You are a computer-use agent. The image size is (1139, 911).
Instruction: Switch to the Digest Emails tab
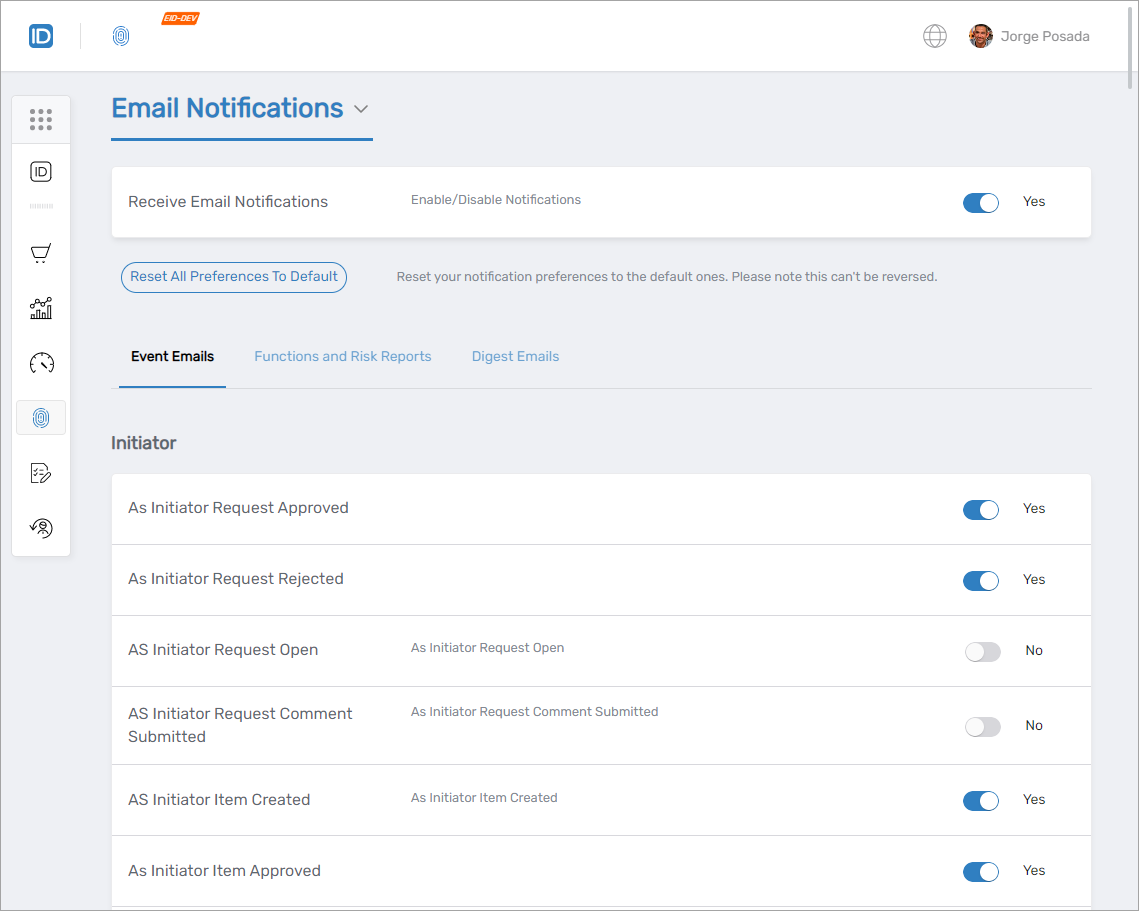click(515, 356)
